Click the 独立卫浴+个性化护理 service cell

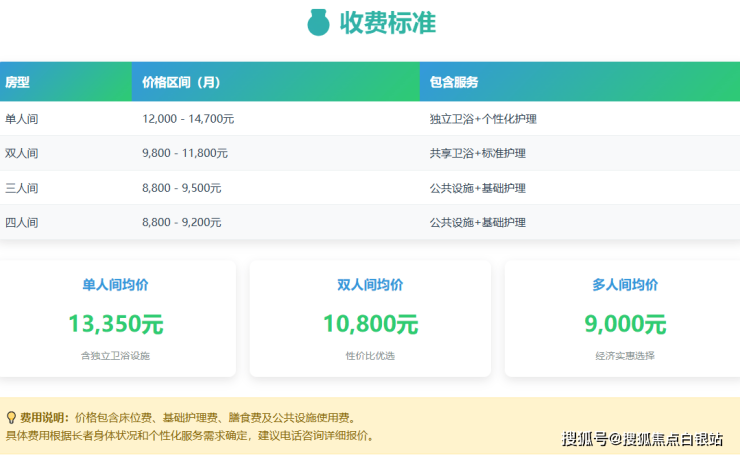click(x=483, y=119)
